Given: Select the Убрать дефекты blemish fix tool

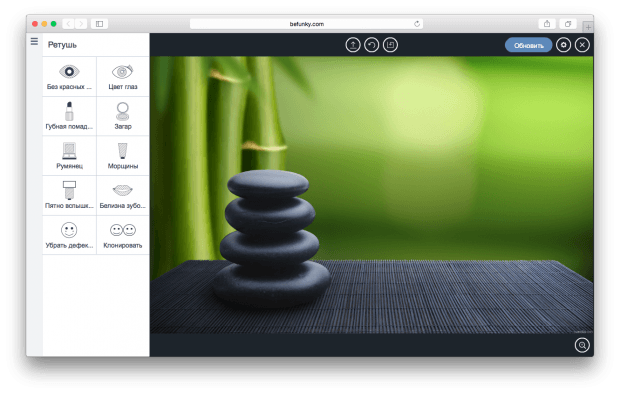Looking at the screenshot, I should pyautogui.click(x=69, y=235).
